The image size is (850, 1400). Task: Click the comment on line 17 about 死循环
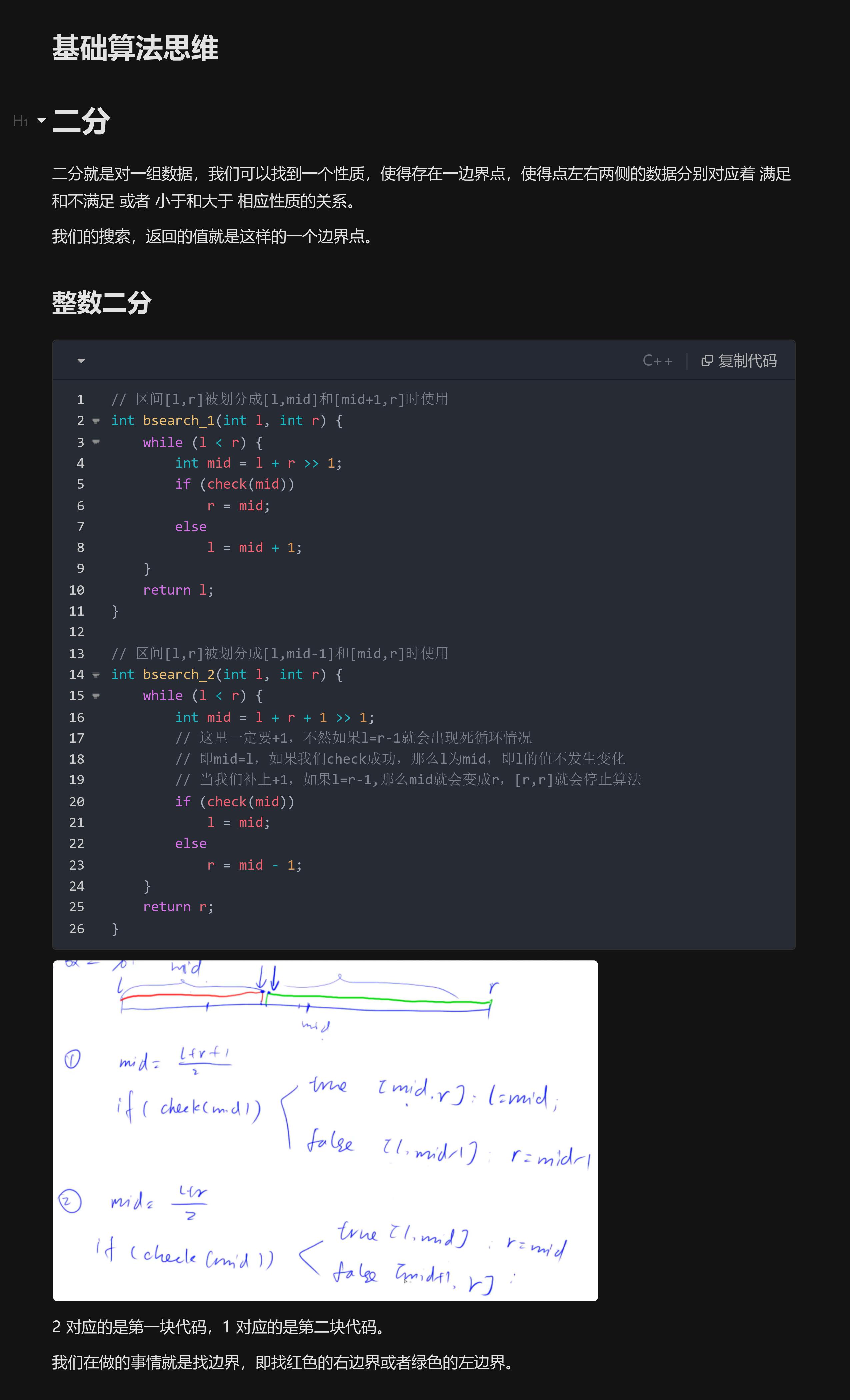click(x=353, y=738)
